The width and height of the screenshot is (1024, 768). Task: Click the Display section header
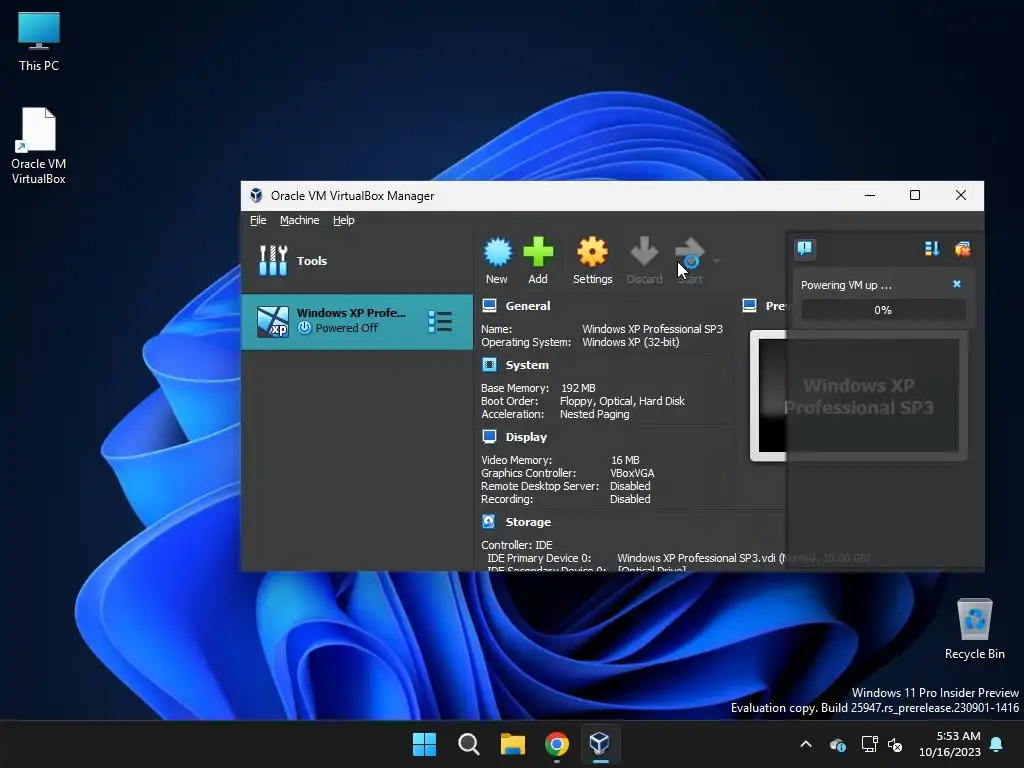pos(526,437)
